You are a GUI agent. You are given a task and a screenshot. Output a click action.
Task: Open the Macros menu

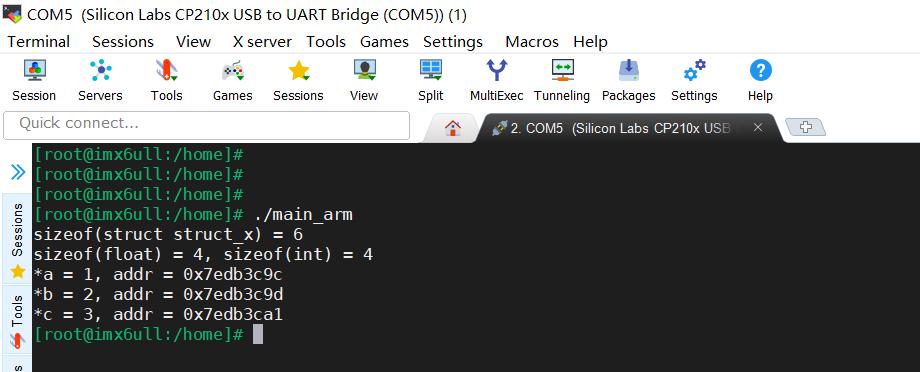532,42
